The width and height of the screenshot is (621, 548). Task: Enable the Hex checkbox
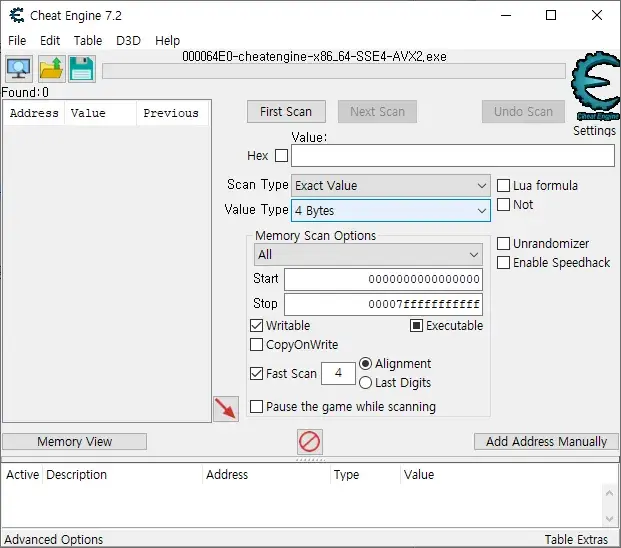pyautogui.click(x=281, y=156)
